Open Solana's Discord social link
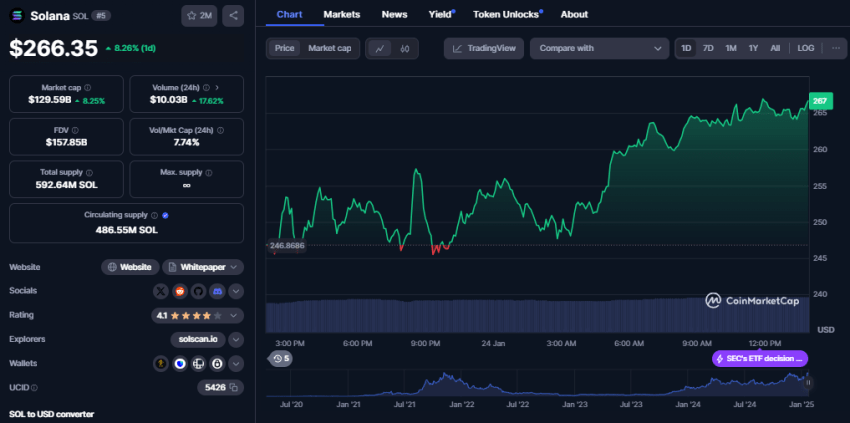 pyautogui.click(x=216, y=291)
